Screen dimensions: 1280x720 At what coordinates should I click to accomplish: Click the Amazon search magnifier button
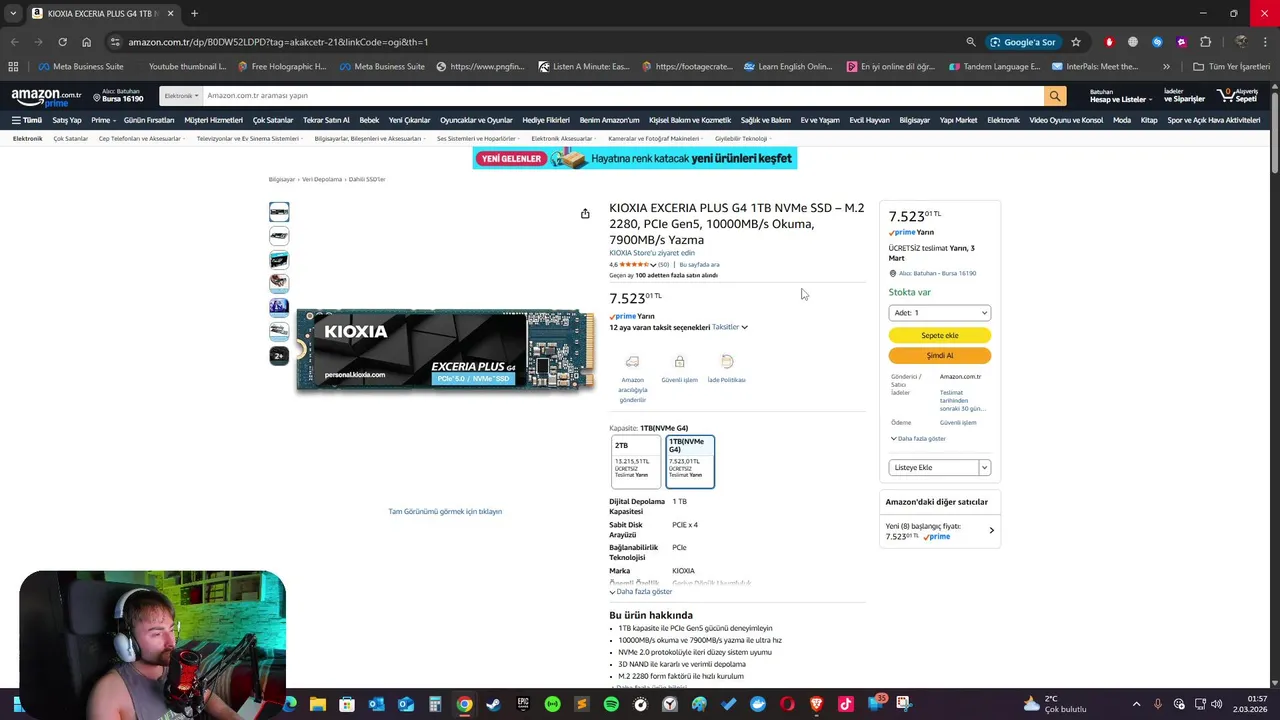1055,96
